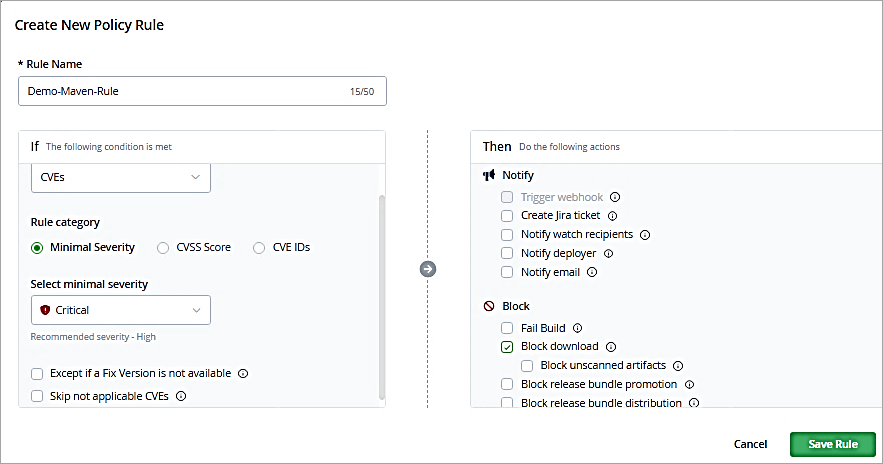Open info icon beside Block unscanned artifacts

[x=678, y=366]
